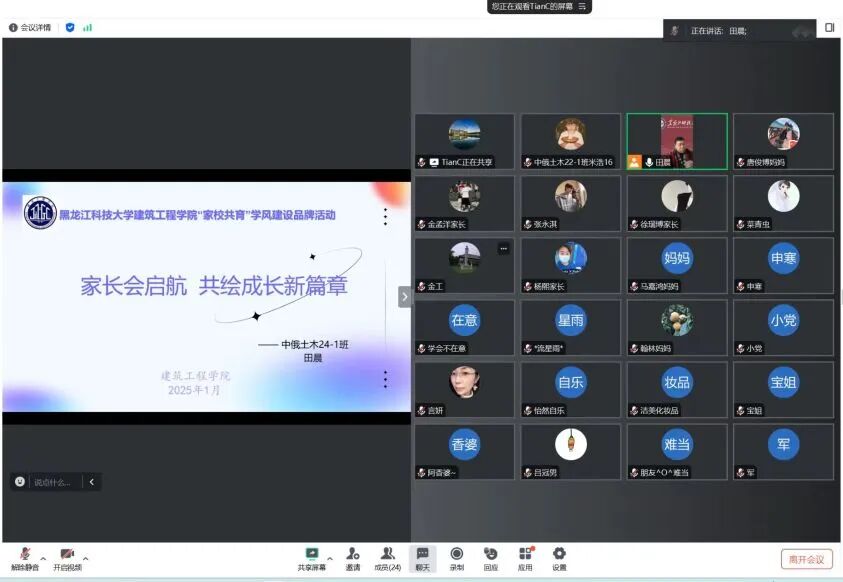Open the menu in the screen-viewing banner

[x=585, y=7]
